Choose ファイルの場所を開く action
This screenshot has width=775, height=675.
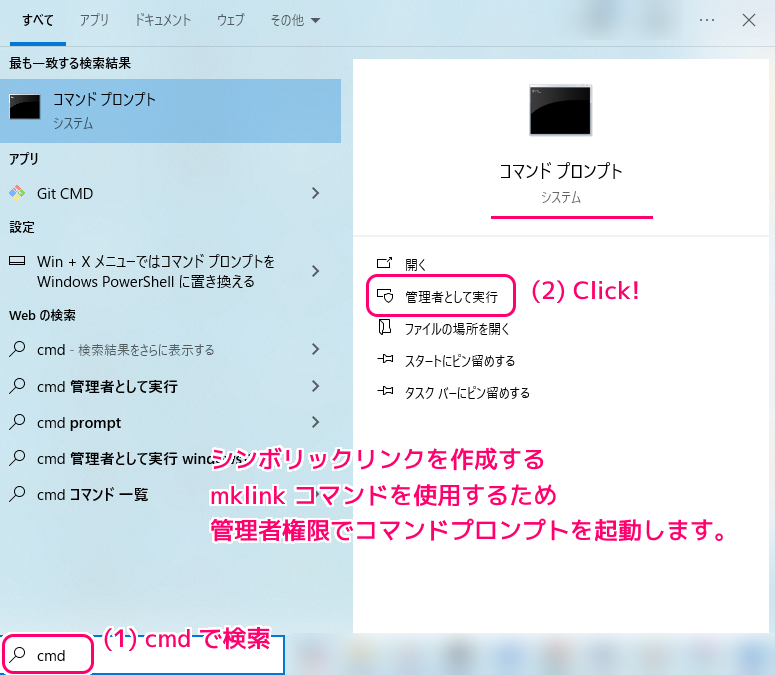[x=457, y=329]
